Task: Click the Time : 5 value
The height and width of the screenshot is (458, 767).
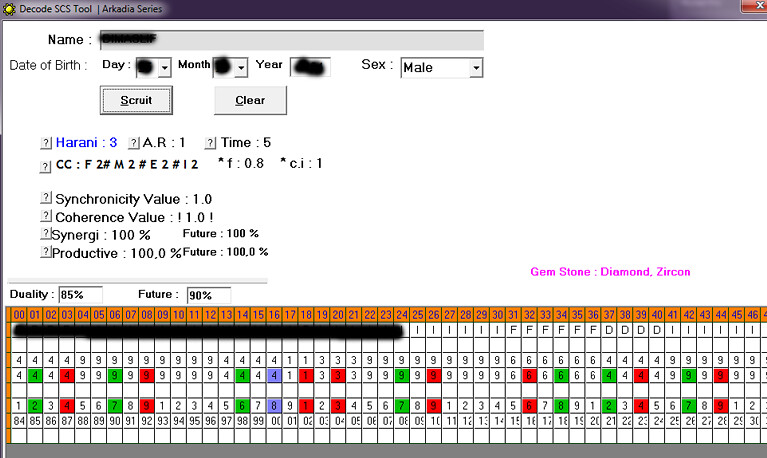Action: point(246,142)
